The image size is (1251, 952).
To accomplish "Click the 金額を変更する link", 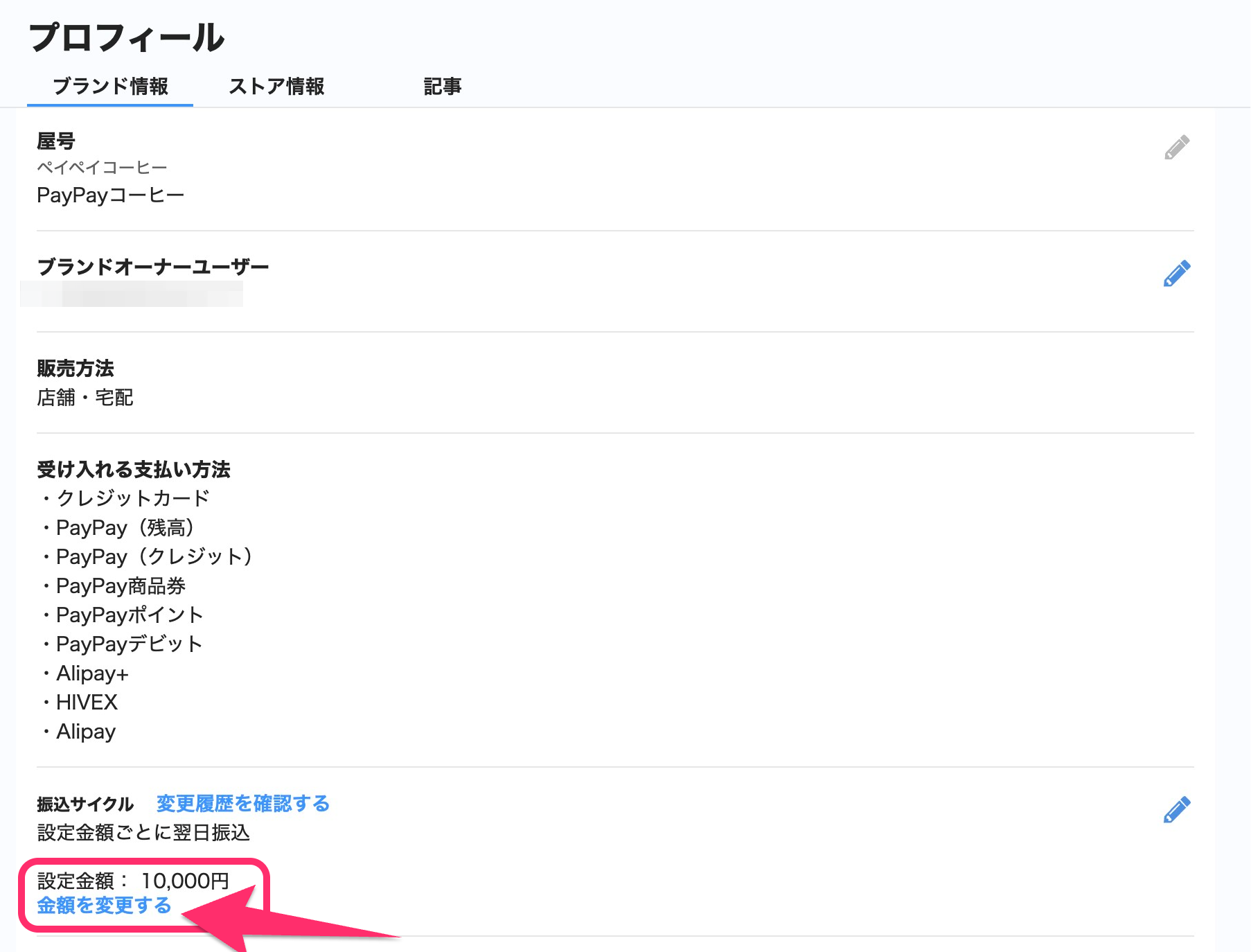I will (104, 906).
